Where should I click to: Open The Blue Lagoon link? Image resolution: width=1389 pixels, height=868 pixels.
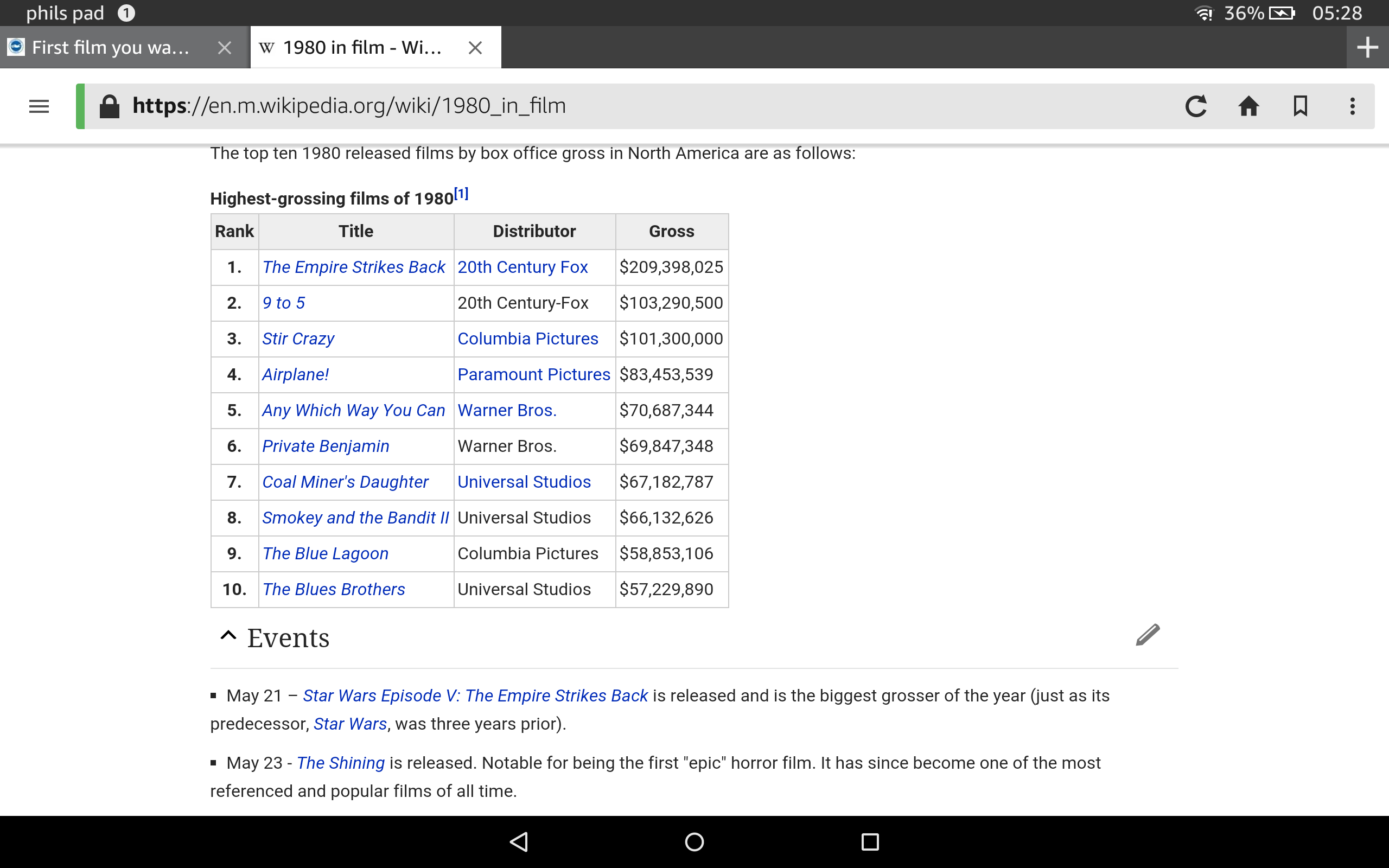pos(326,553)
